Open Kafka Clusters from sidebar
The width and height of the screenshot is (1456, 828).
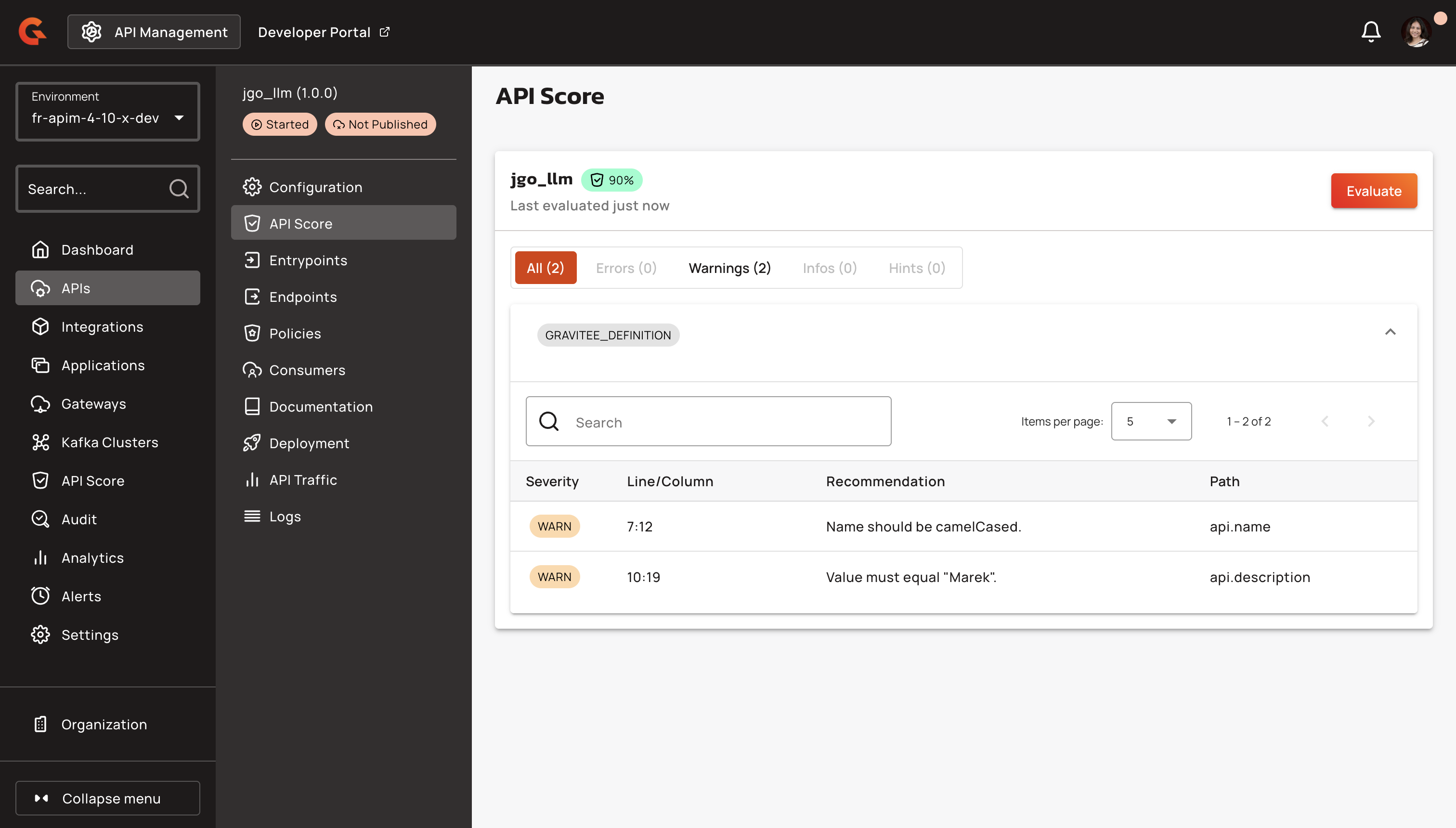(x=109, y=442)
